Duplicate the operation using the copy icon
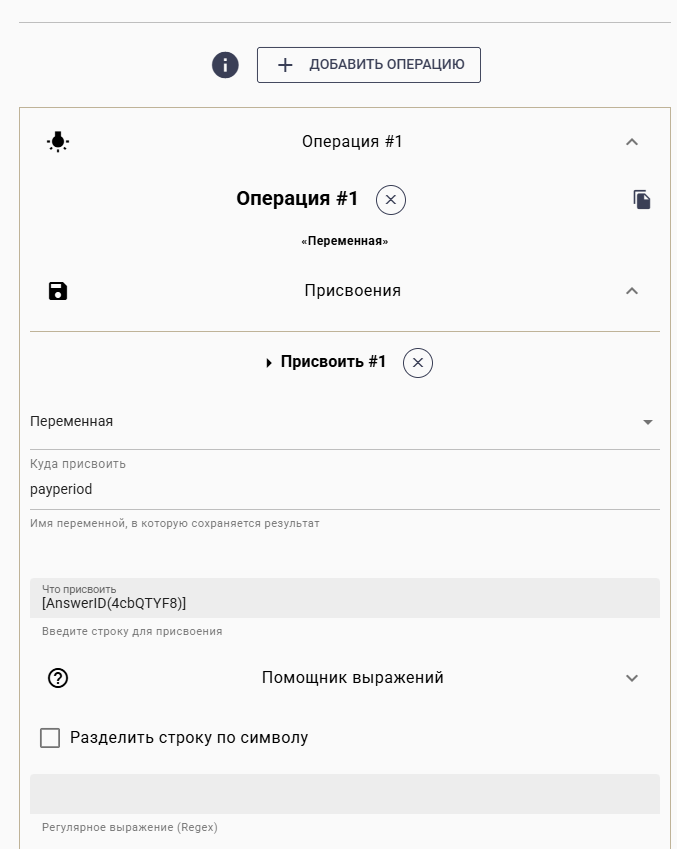Viewport: 677px width, 849px height. (641, 199)
